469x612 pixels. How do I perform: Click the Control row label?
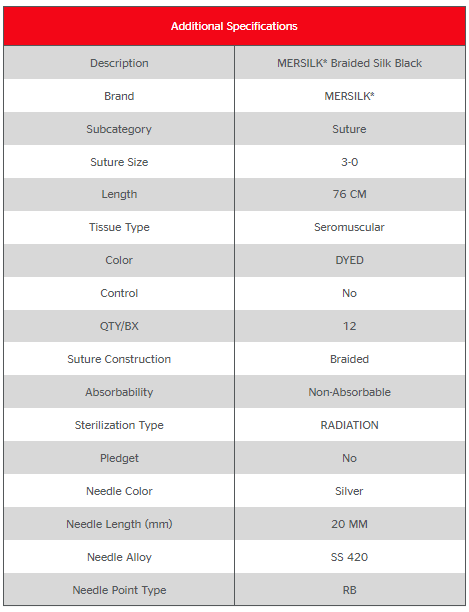(119, 293)
